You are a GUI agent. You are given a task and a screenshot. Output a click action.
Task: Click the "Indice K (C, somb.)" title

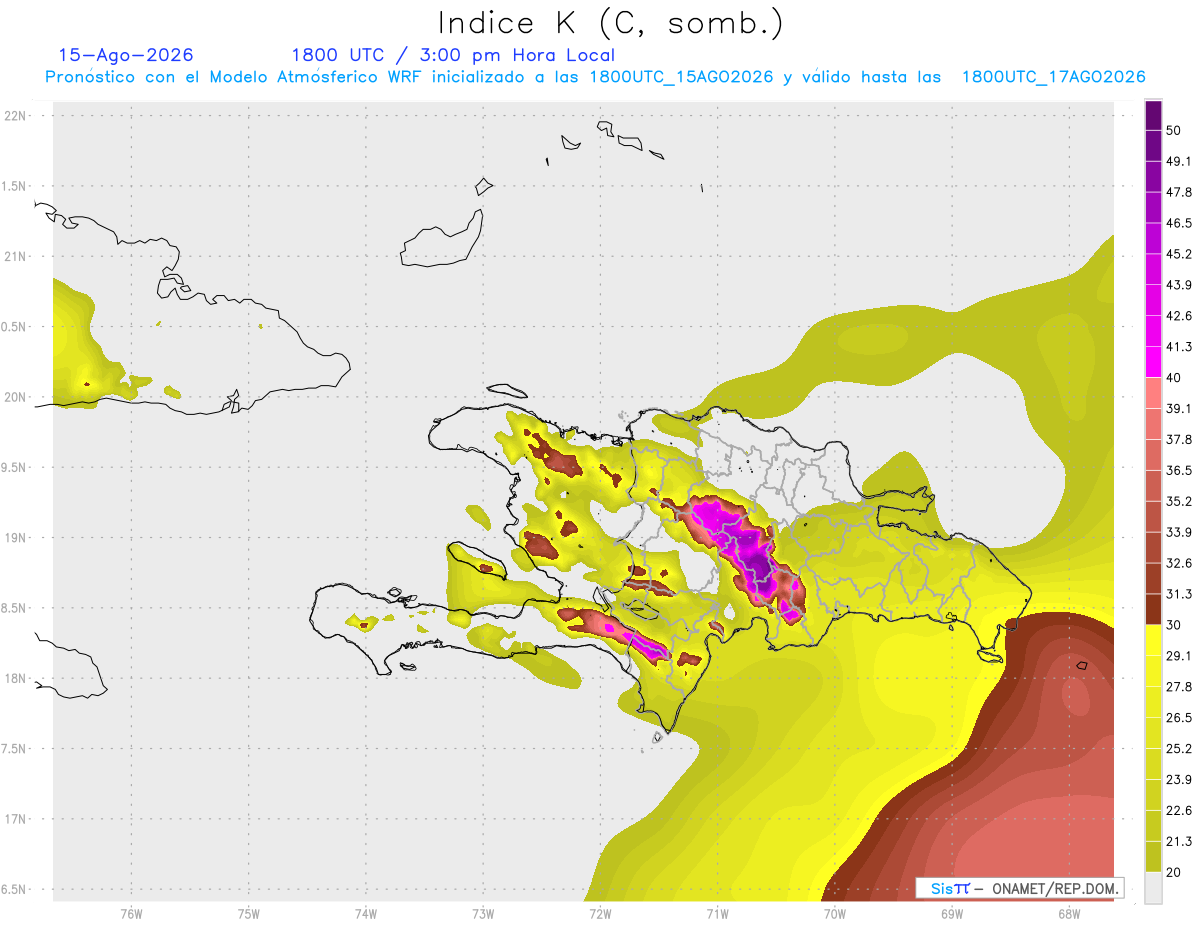[611, 23]
